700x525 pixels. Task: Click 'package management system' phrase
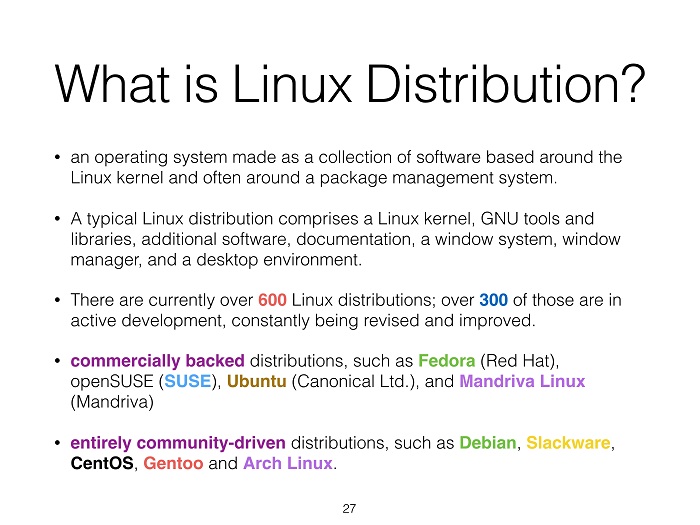(x=436, y=178)
